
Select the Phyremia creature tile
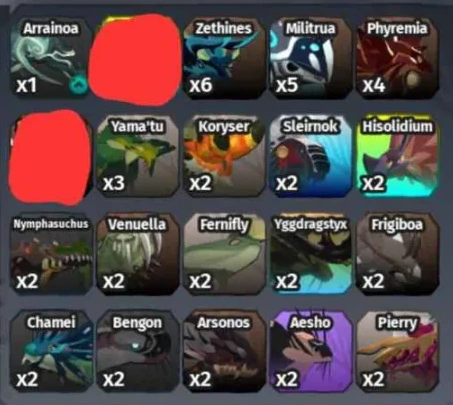(397, 58)
